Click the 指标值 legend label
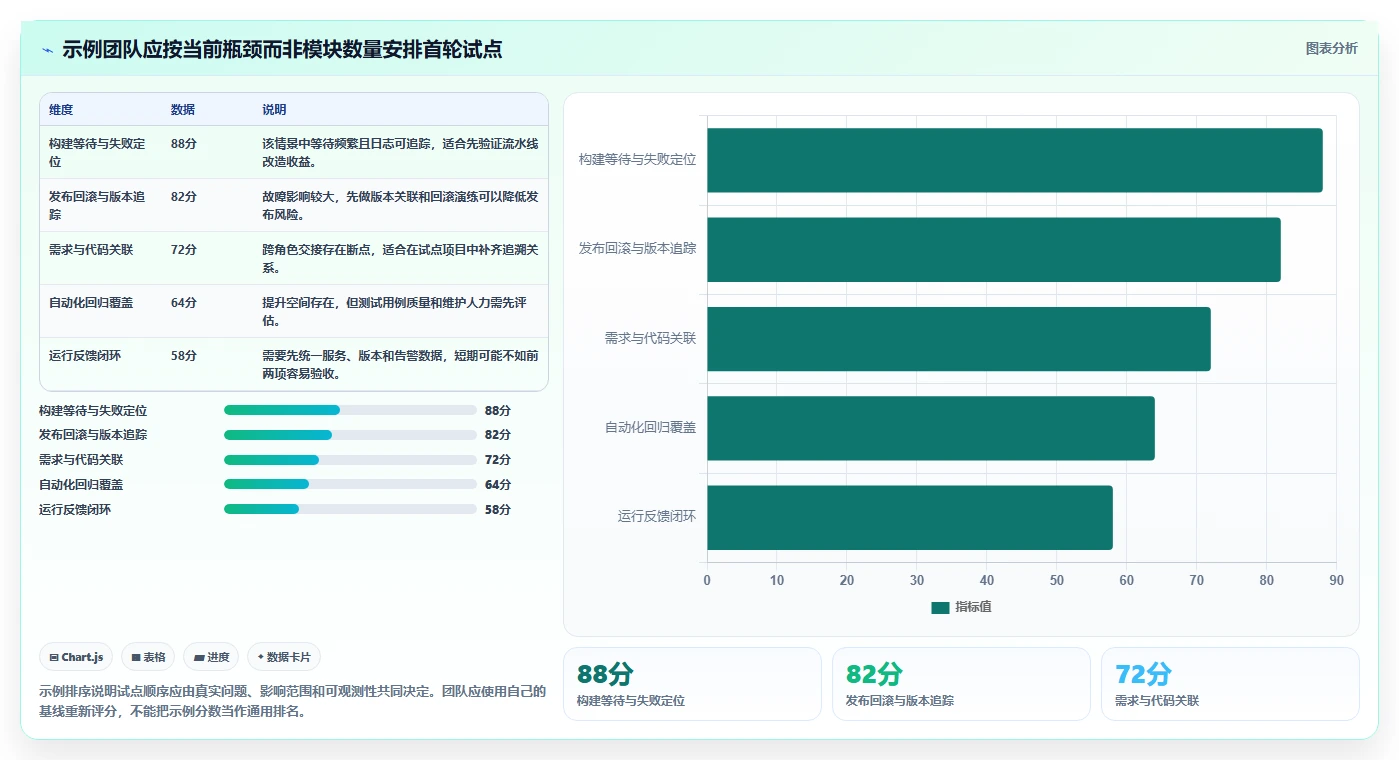This screenshot has width=1399, height=760. 973,607
